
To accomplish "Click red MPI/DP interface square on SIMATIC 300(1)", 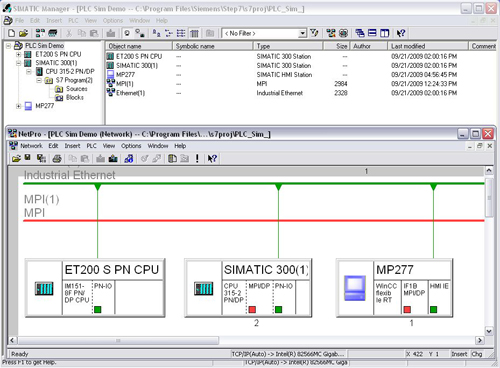I will coord(252,309).
